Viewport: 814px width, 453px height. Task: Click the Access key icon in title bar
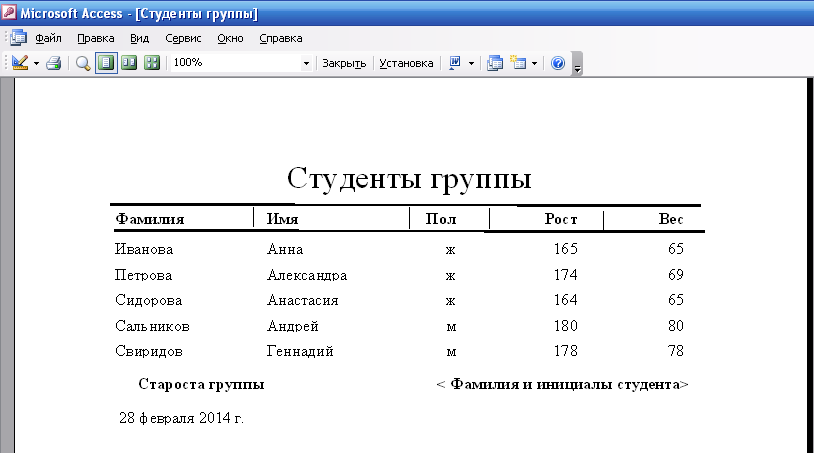pyautogui.click(x=8, y=12)
